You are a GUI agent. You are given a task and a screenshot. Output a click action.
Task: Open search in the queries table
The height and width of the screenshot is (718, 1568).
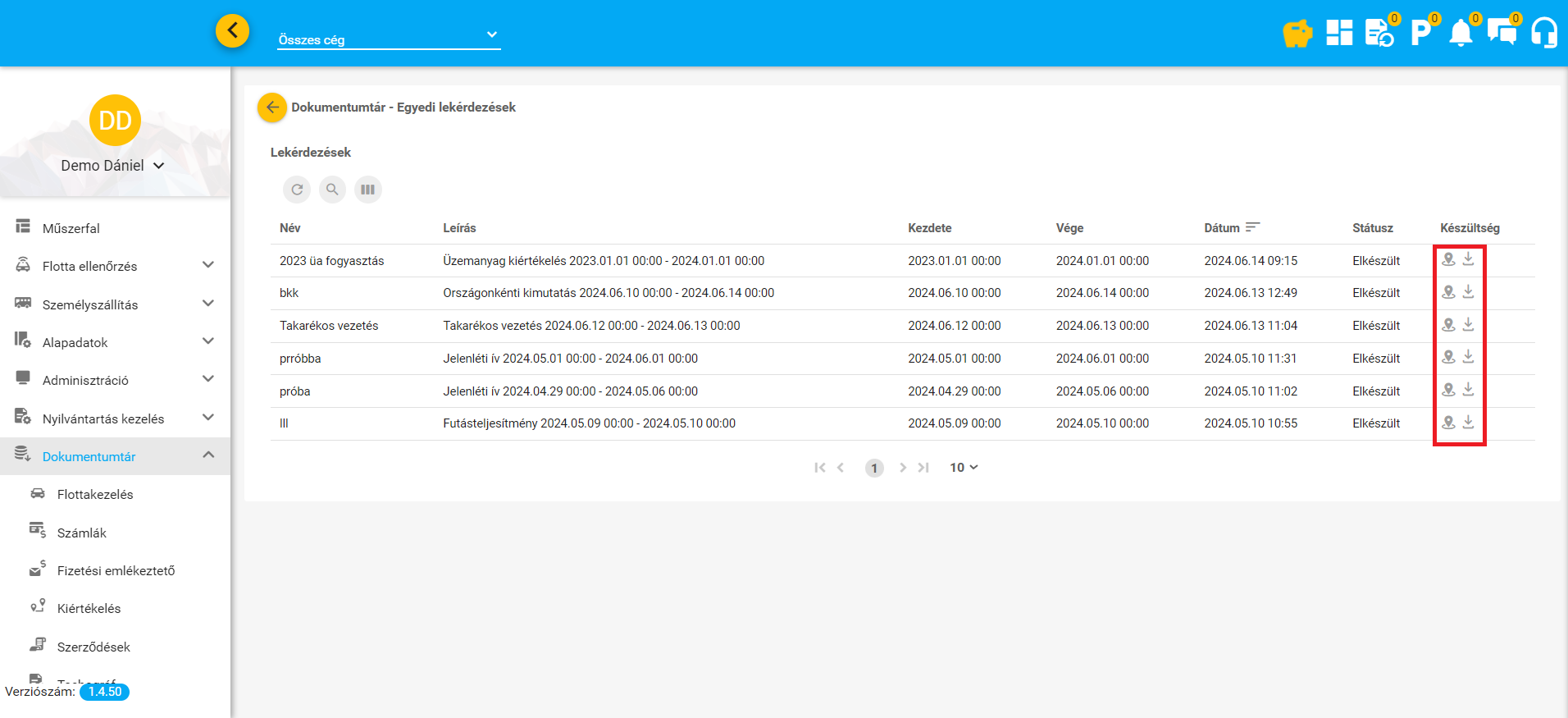[x=332, y=190]
